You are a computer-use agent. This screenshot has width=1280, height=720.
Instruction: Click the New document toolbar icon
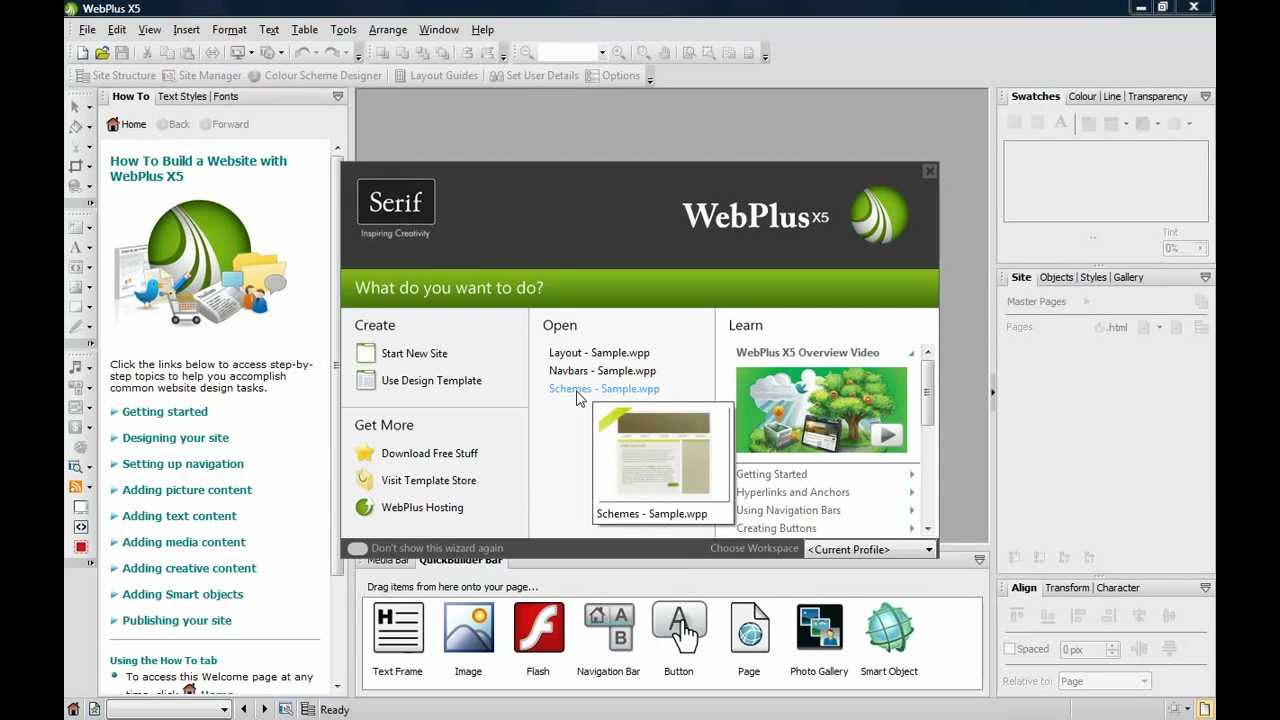(x=83, y=53)
